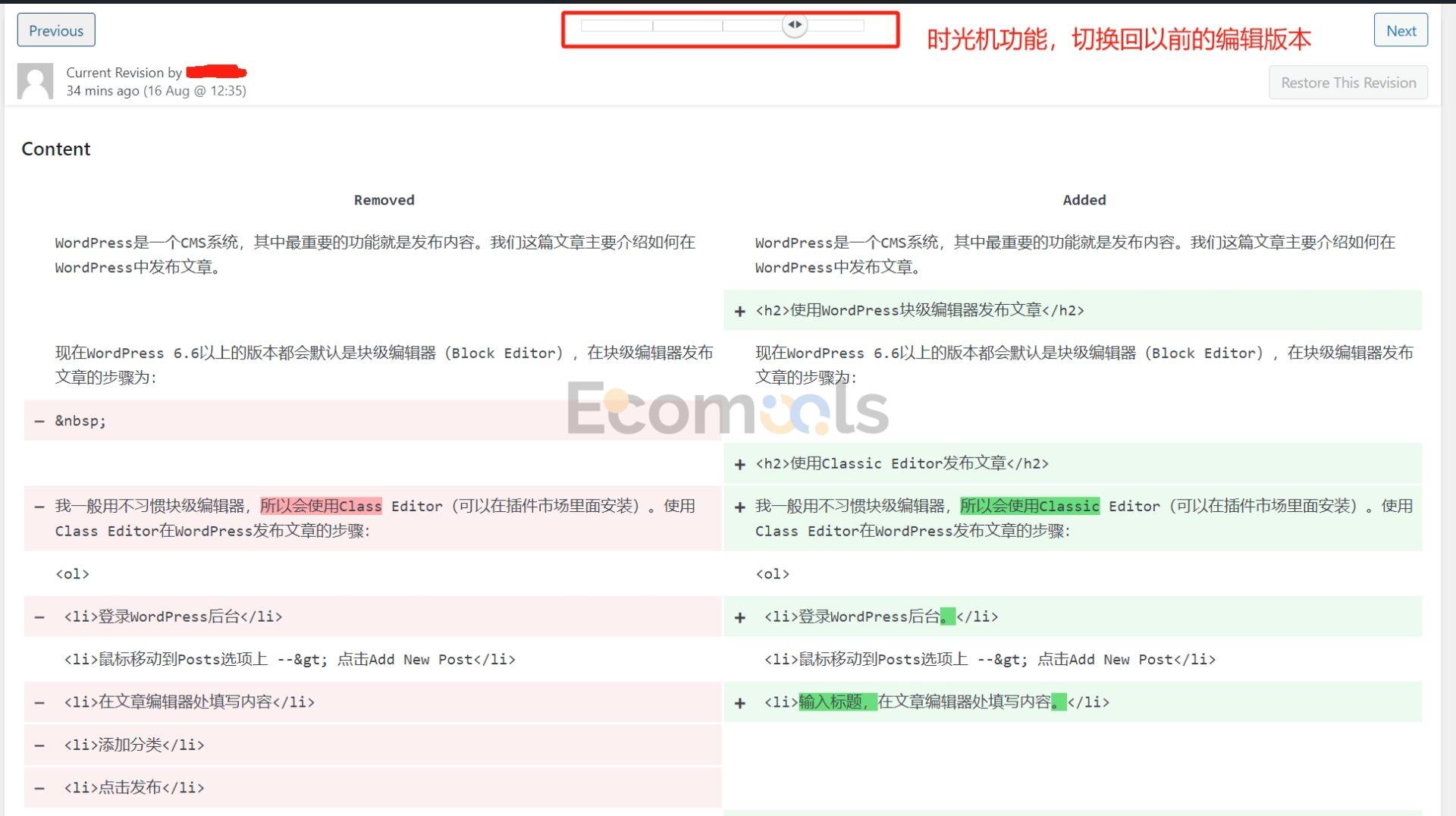Click the Next revision button

1401,30
